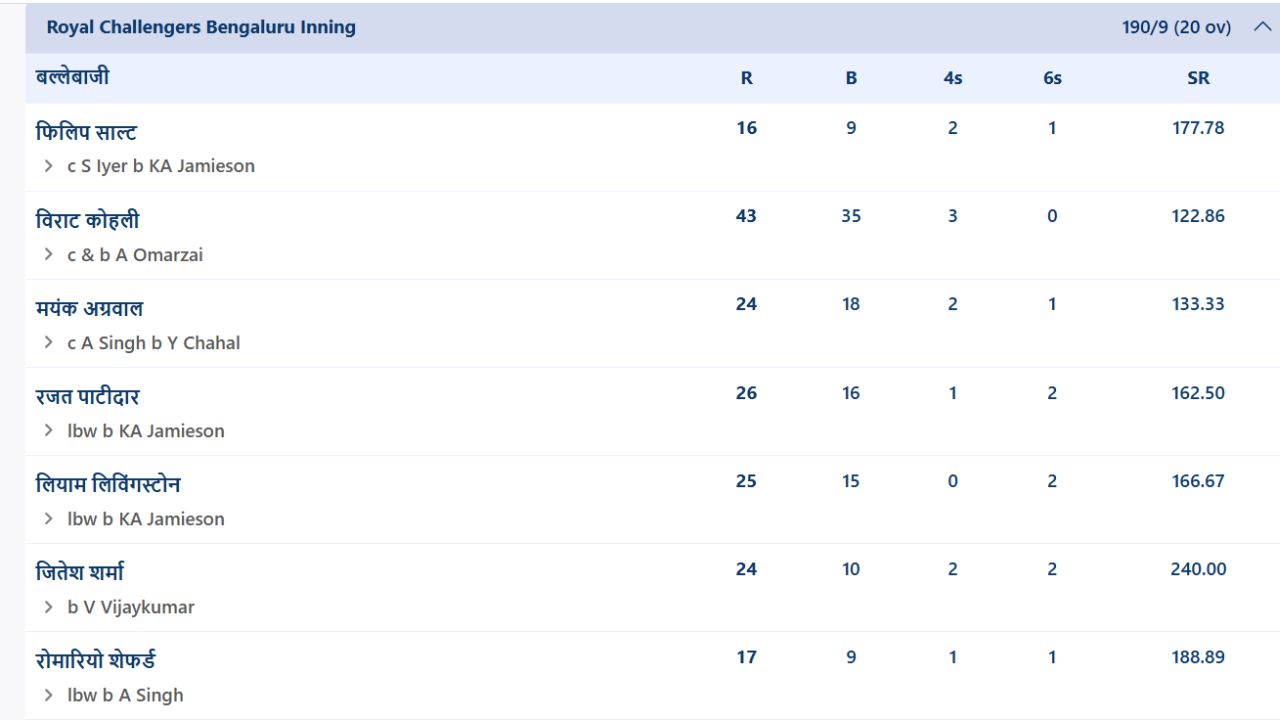Open जितेश शर्मा player link
1280x720 pixels.
(x=80, y=572)
